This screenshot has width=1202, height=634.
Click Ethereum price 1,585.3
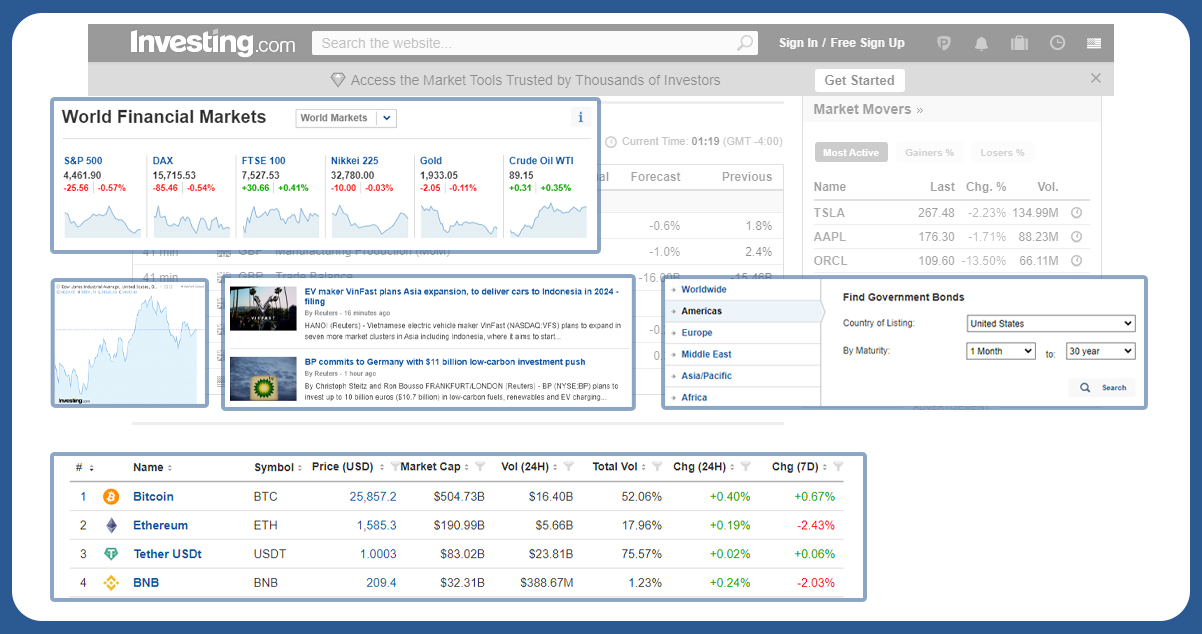point(377,525)
